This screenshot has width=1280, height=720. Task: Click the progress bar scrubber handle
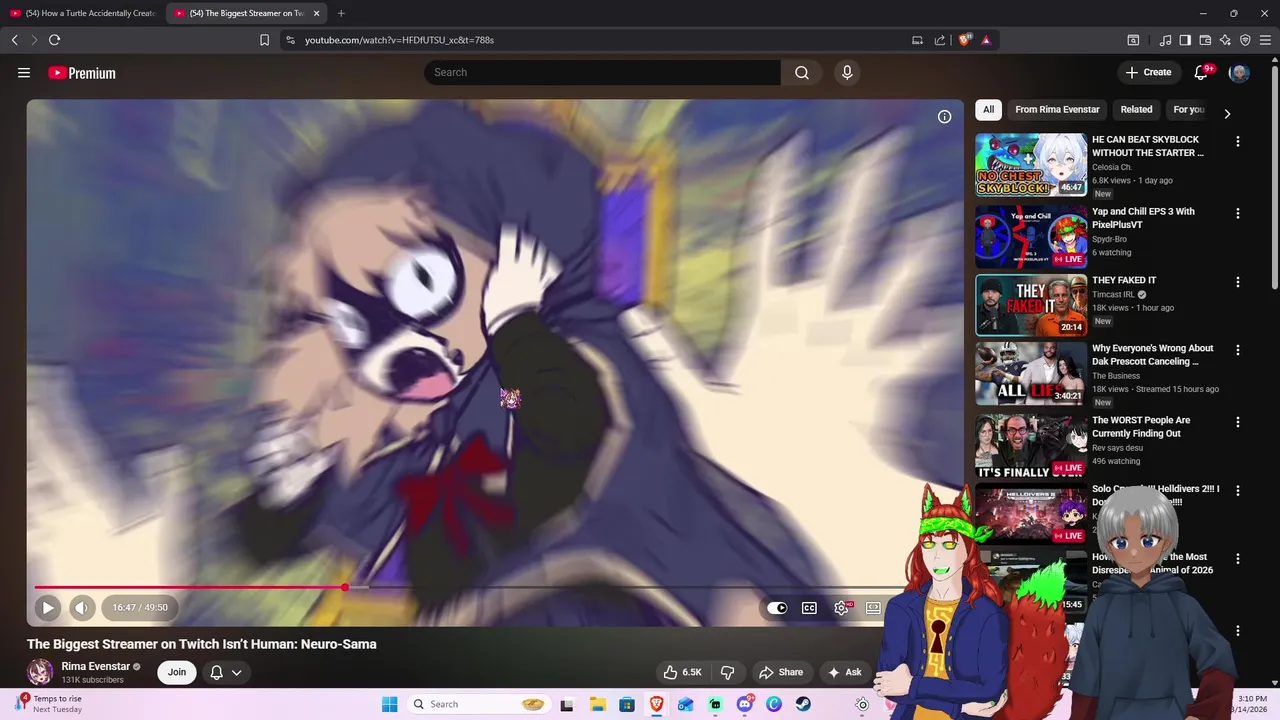(x=345, y=587)
